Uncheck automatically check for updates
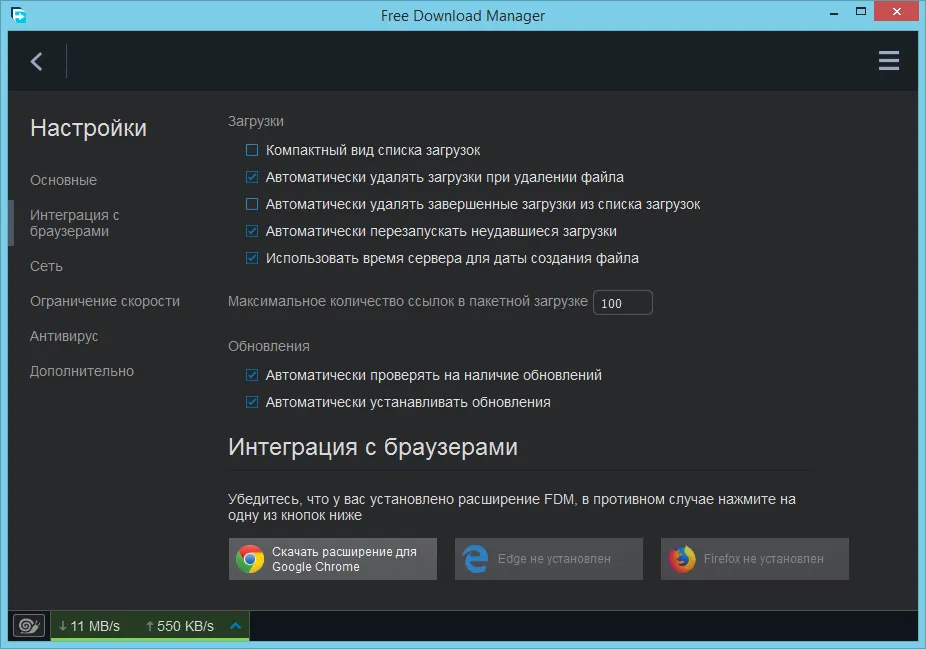Image resolution: width=926 pixels, height=649 pixels. pyautogui.click(x=252, y=375)
